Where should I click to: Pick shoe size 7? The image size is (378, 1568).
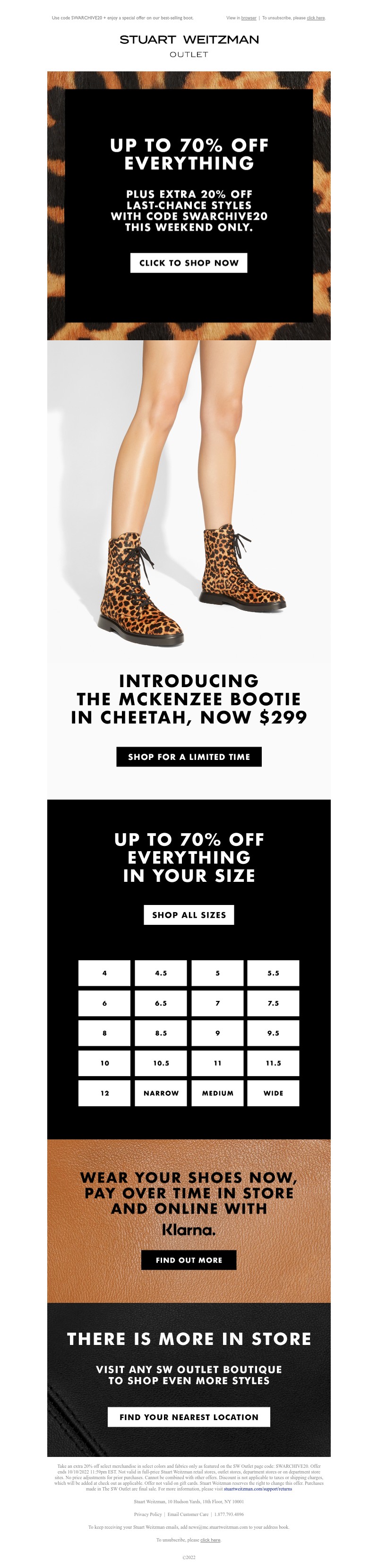pos(217,1003)
